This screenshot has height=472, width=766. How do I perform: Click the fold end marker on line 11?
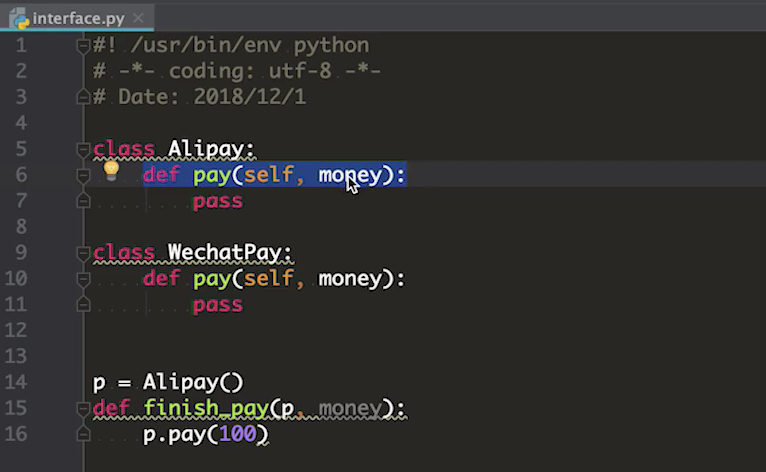tap(83, 304)
